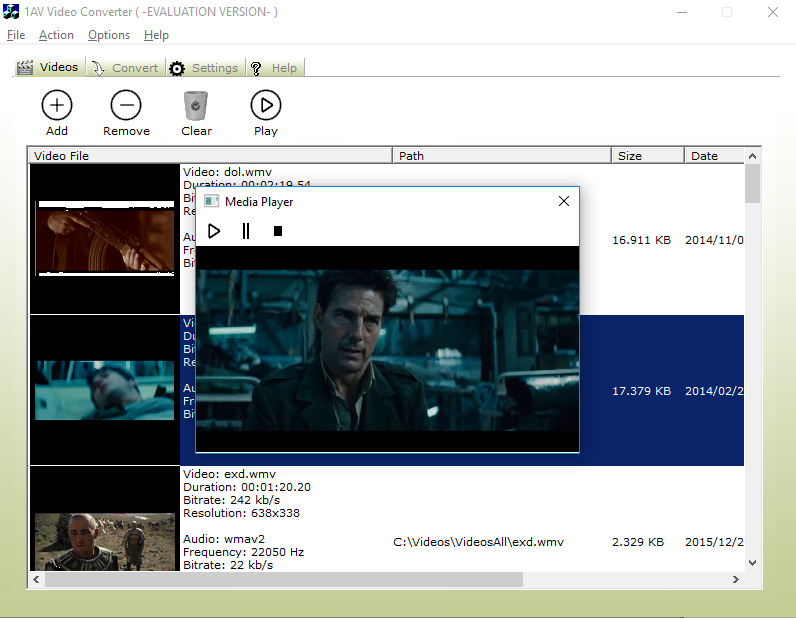Click the 2014/02/2 date cell
The height and width of the screenshot is (618, 796).
(714, 391)
